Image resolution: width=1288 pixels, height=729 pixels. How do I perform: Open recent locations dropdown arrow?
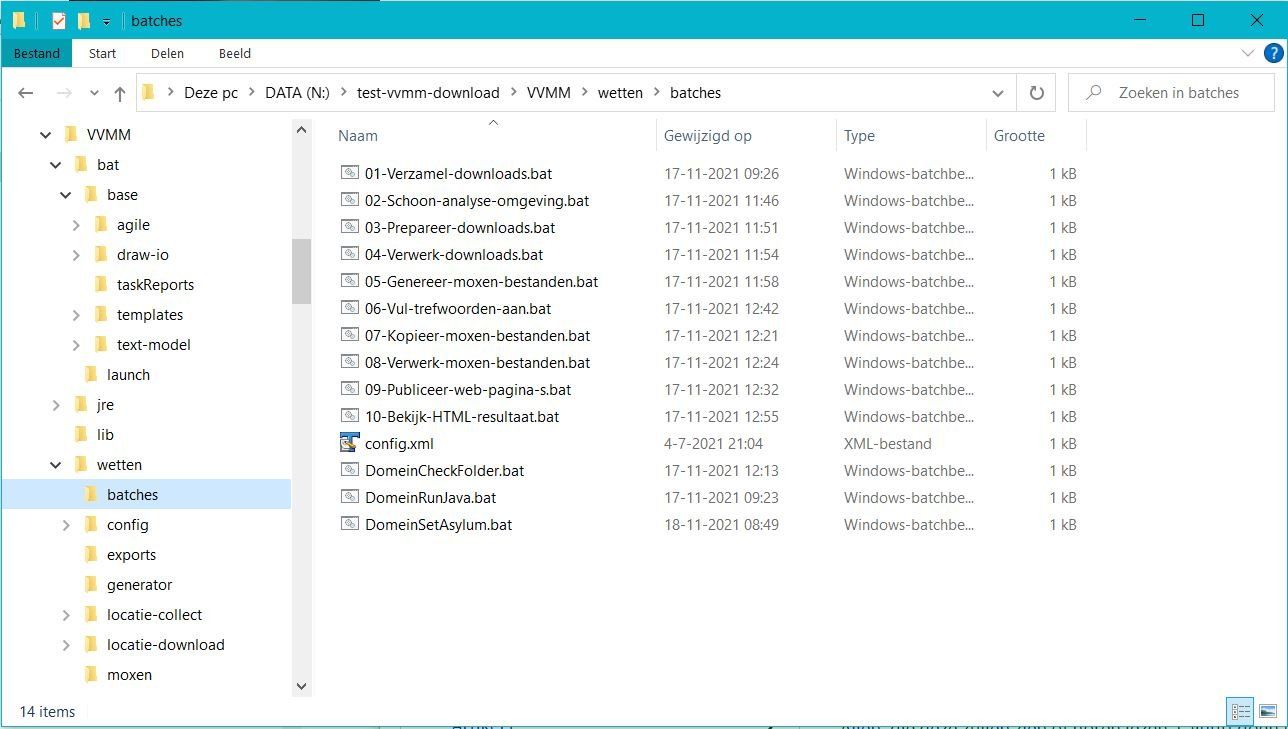click(x=94, y=93)
